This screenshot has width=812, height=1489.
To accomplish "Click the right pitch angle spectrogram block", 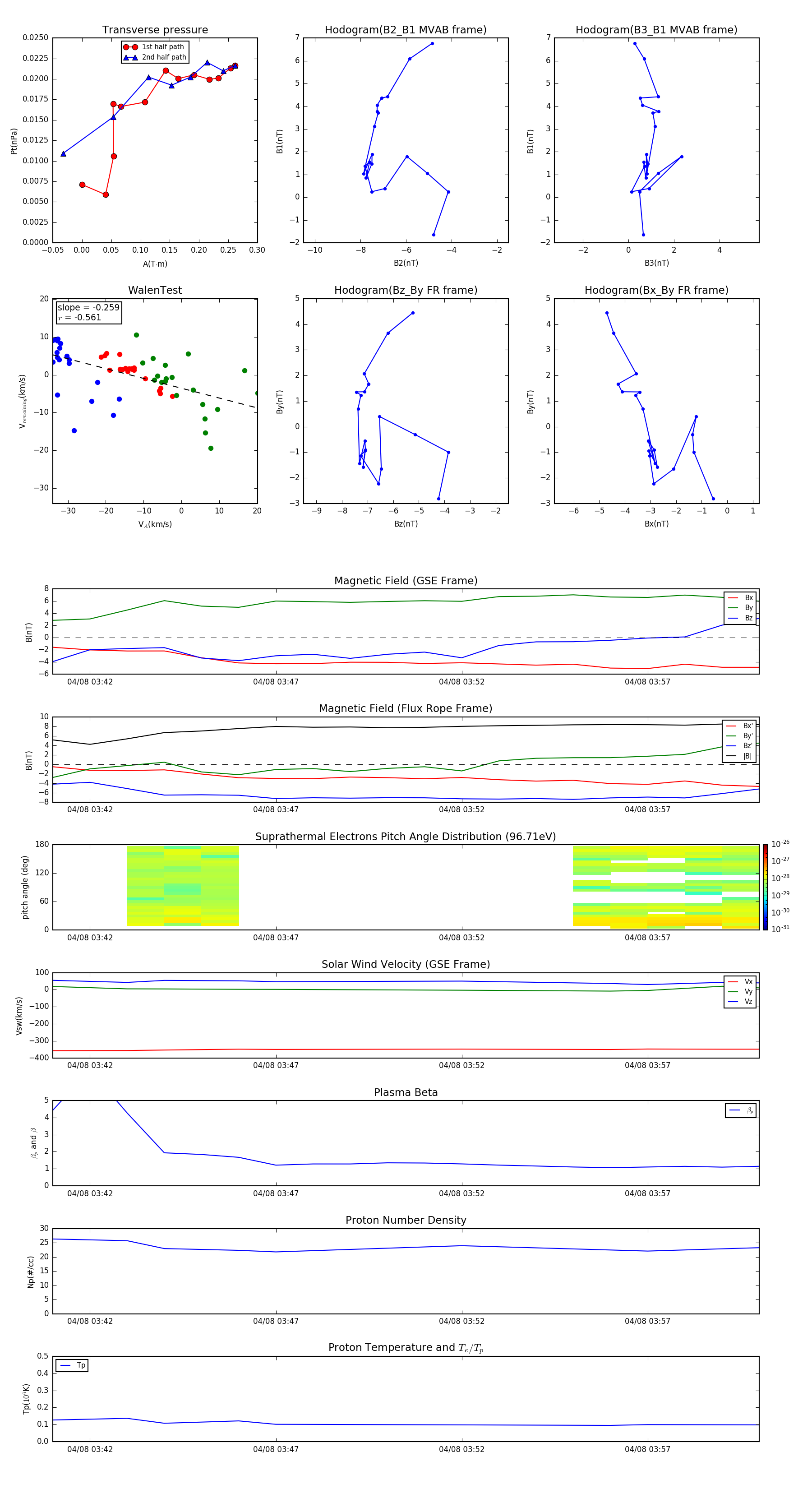I will coord(666,887).
